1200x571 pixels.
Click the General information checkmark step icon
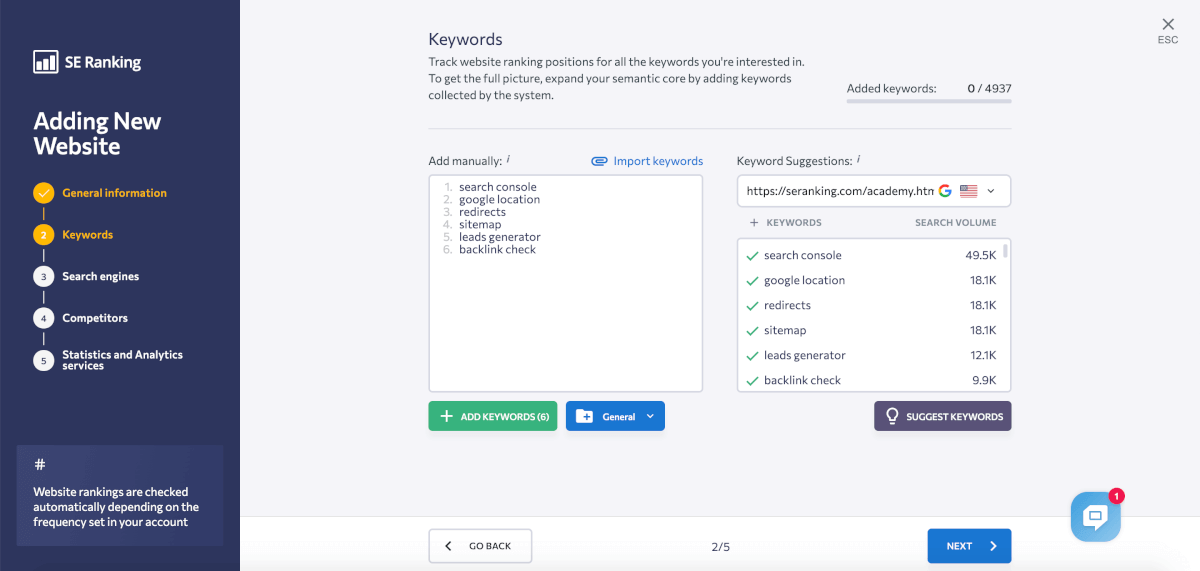(x=43, y=193)
